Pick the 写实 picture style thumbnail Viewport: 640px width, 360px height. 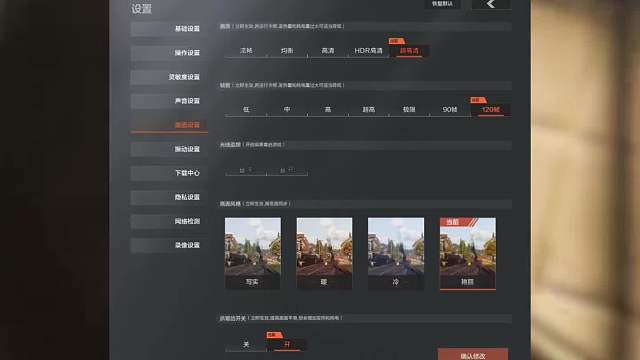coord(253,253)
